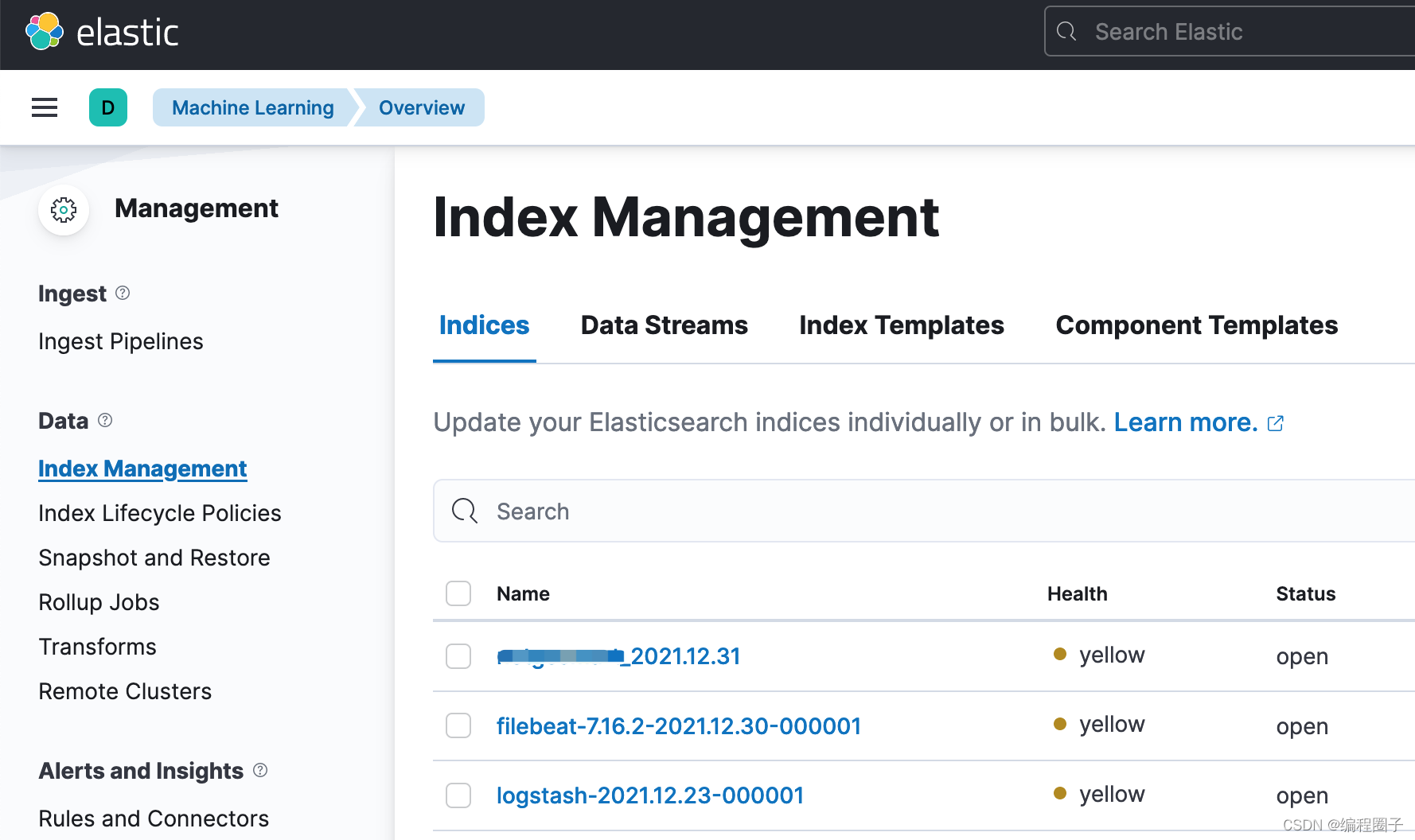This screenshot has width=1415, height=840.
Task: Open the Data Streams tab
Action: pyautogui.click(x=665, y=325)
